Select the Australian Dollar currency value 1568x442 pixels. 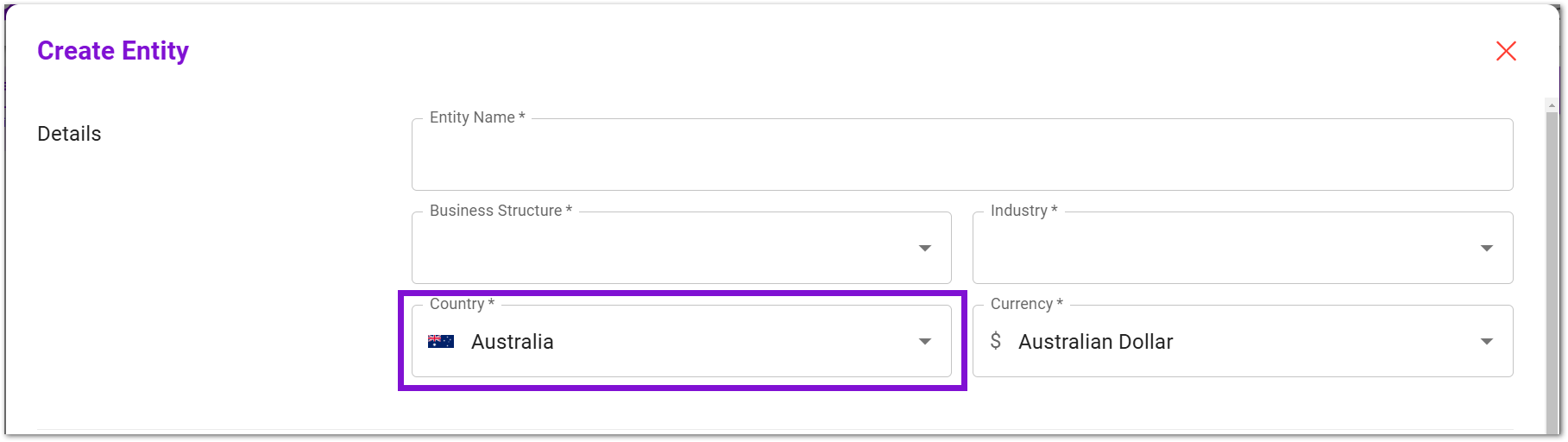click(x=1096, y=342)
